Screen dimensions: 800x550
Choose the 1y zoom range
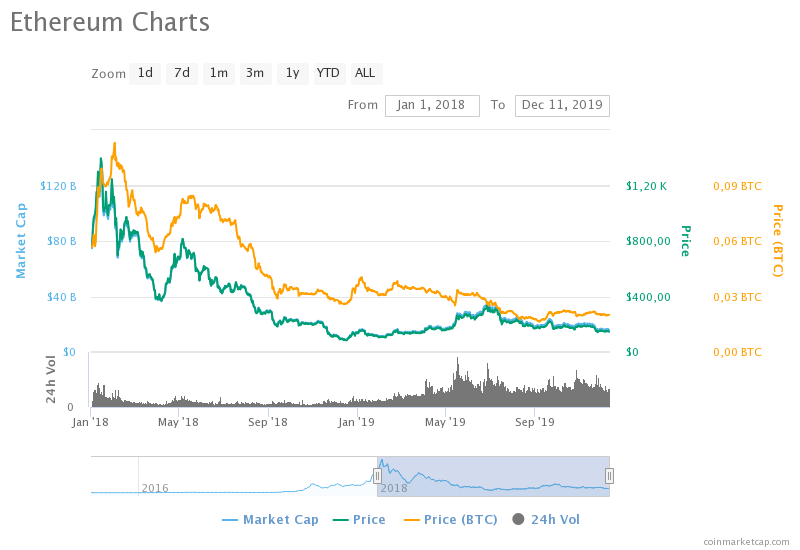tap(292, 73)
